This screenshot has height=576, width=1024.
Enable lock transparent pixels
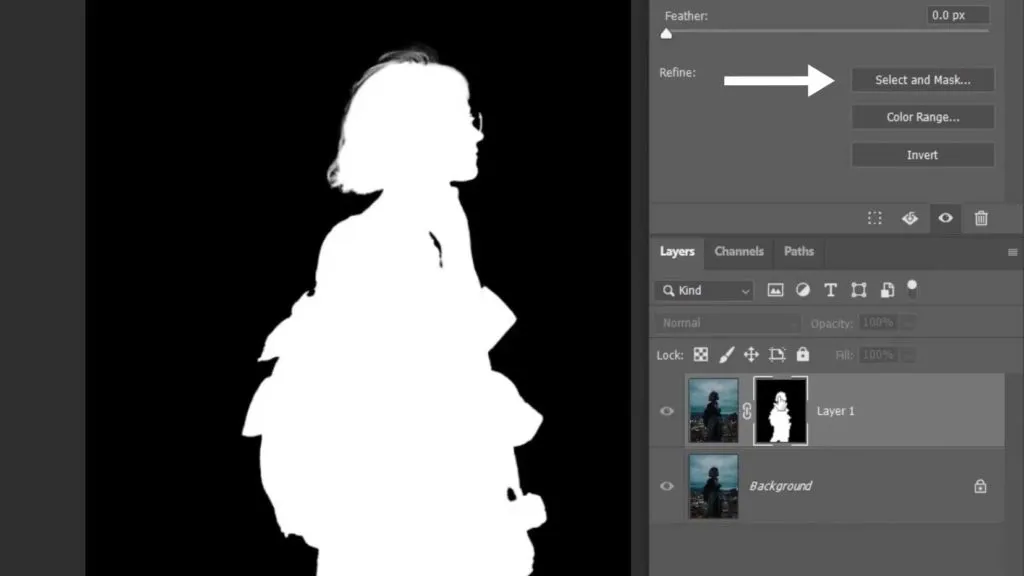click(x=701, y=353)
